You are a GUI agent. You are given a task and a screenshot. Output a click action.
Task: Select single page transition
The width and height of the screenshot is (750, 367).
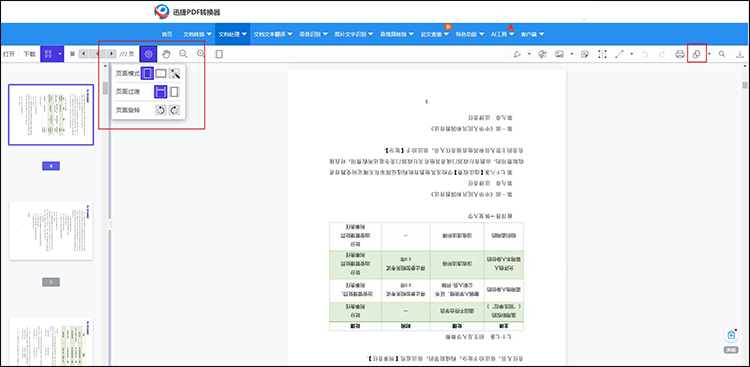coord(175,92)
